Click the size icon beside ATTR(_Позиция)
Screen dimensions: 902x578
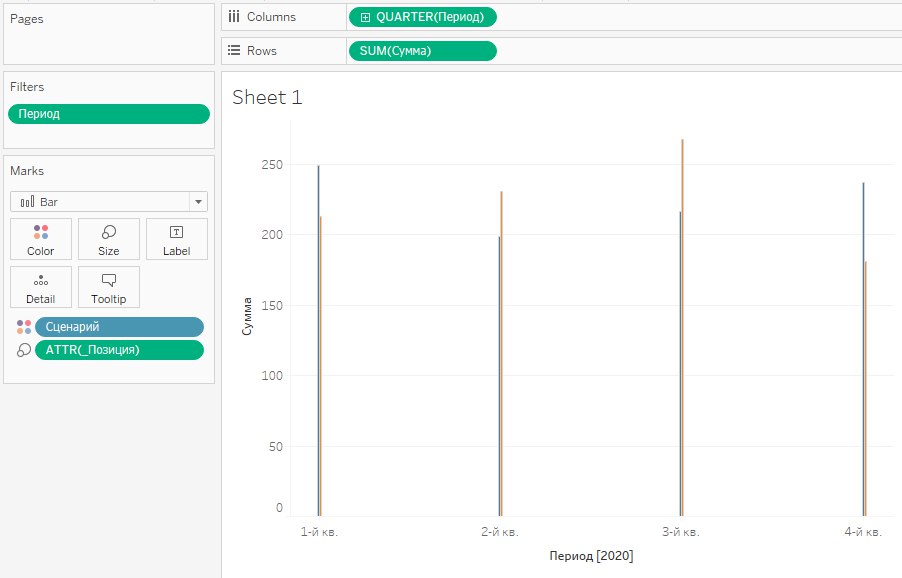tap(24, 350)
